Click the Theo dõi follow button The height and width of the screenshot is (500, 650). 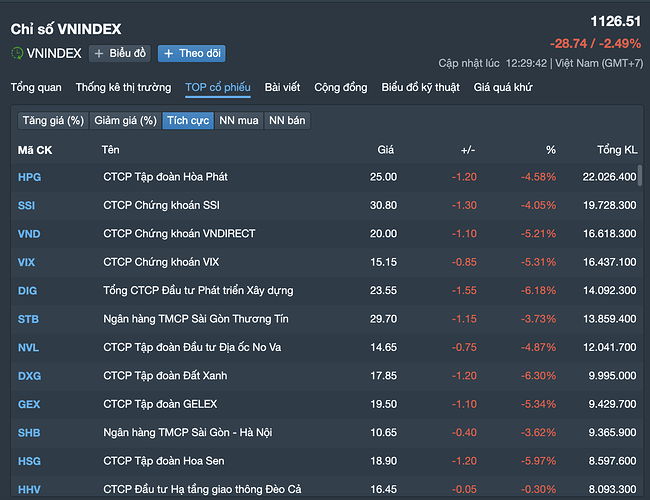point(192,53)
